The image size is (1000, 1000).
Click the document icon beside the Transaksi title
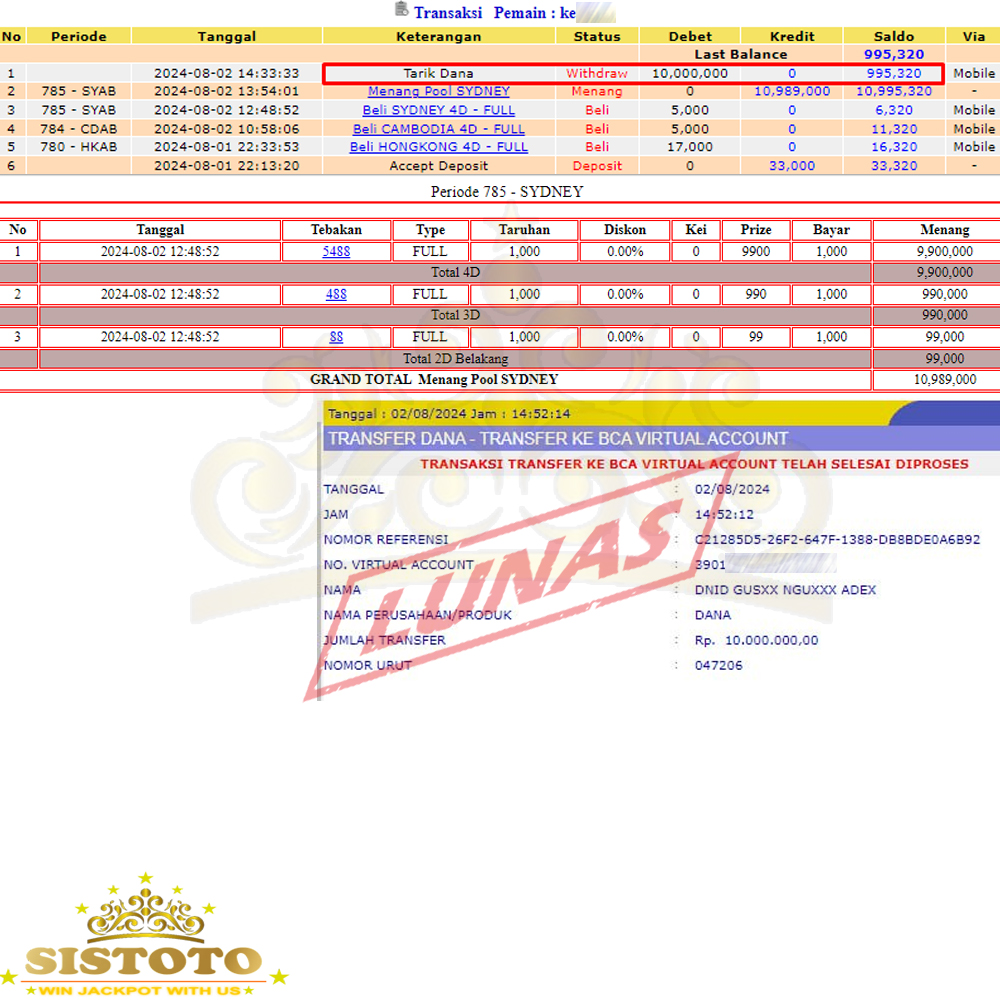tap(401, 11)
